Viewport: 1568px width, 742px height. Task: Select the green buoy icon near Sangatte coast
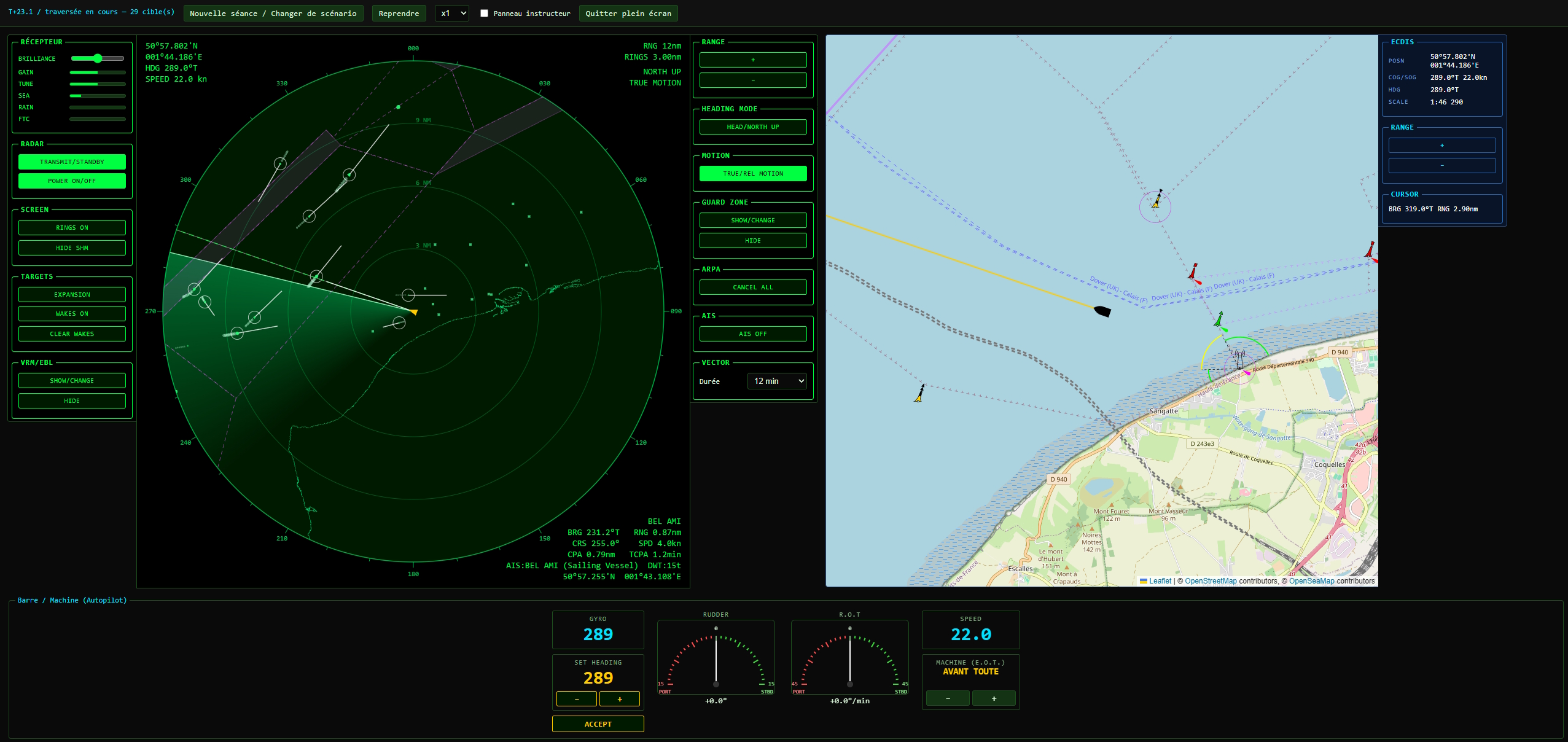1219,319
